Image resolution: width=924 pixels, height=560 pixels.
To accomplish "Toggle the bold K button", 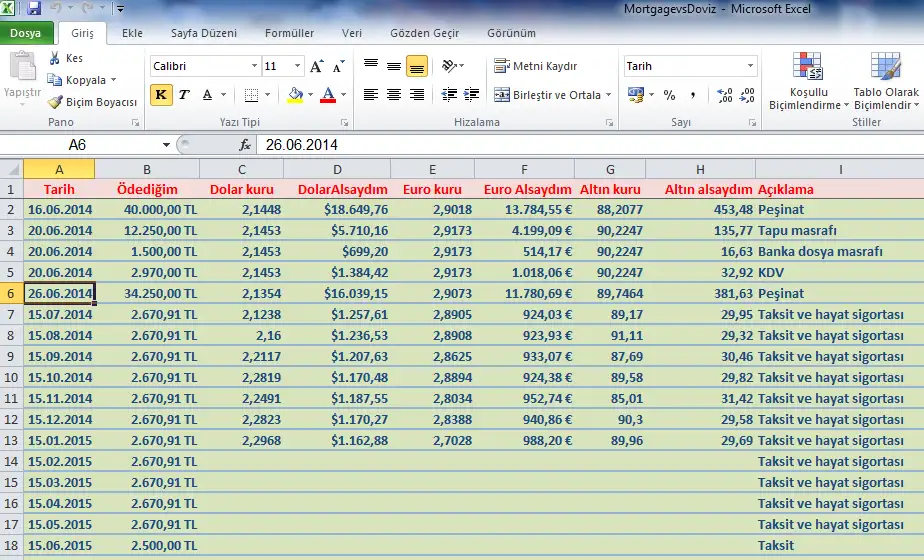I will tap(161, 94).
